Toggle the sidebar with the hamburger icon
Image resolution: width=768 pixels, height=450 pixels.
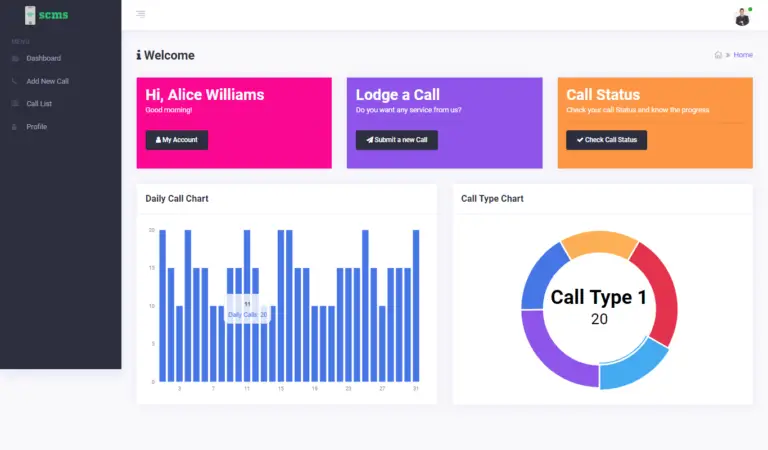140,14
